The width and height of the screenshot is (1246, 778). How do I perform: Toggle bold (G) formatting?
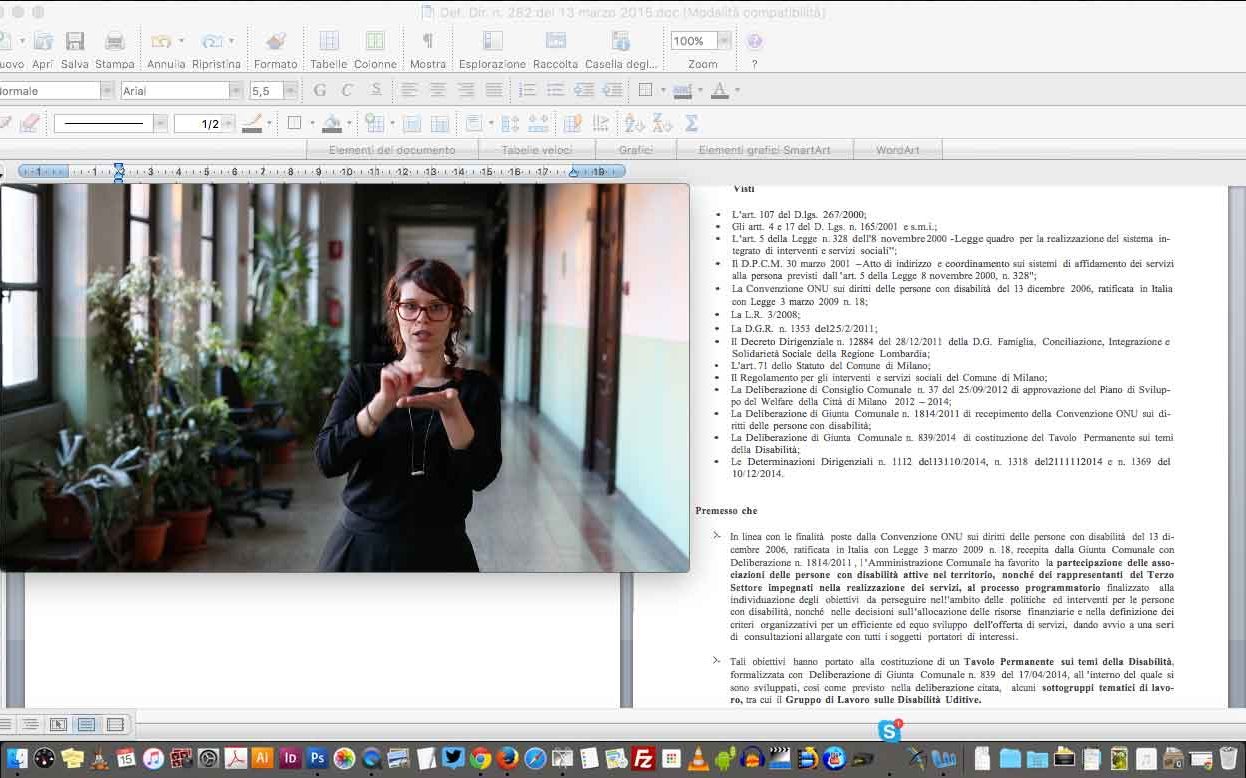(x=320, y=91)
